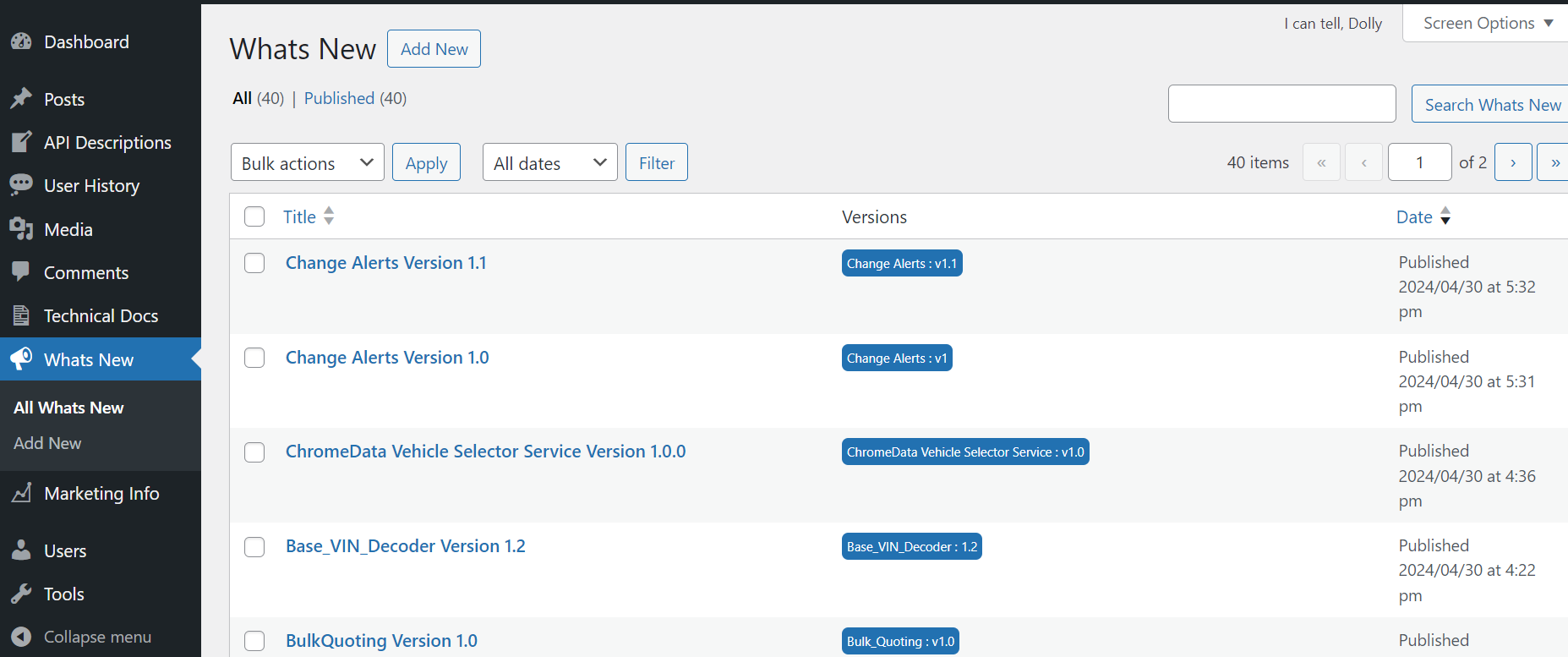This screenshot has width=1568, height=657.
Task: Click the Technical Docs document icon
Action: [21, 315]
